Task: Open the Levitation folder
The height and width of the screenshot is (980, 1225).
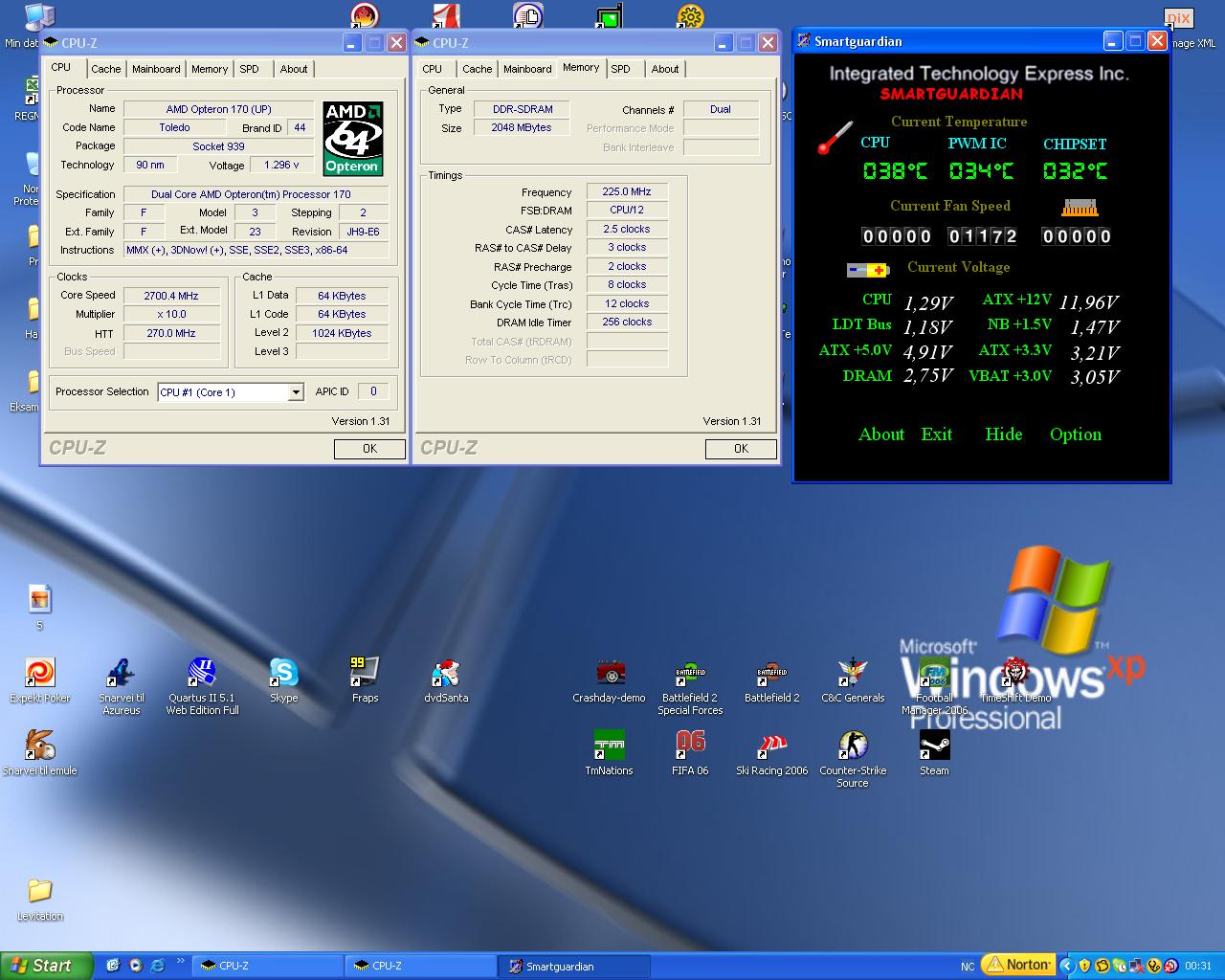Action: coord(39,899)
